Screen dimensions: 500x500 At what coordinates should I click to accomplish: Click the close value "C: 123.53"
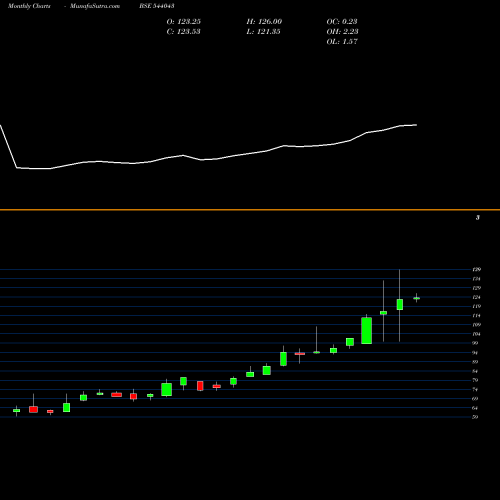coord(183,32)
